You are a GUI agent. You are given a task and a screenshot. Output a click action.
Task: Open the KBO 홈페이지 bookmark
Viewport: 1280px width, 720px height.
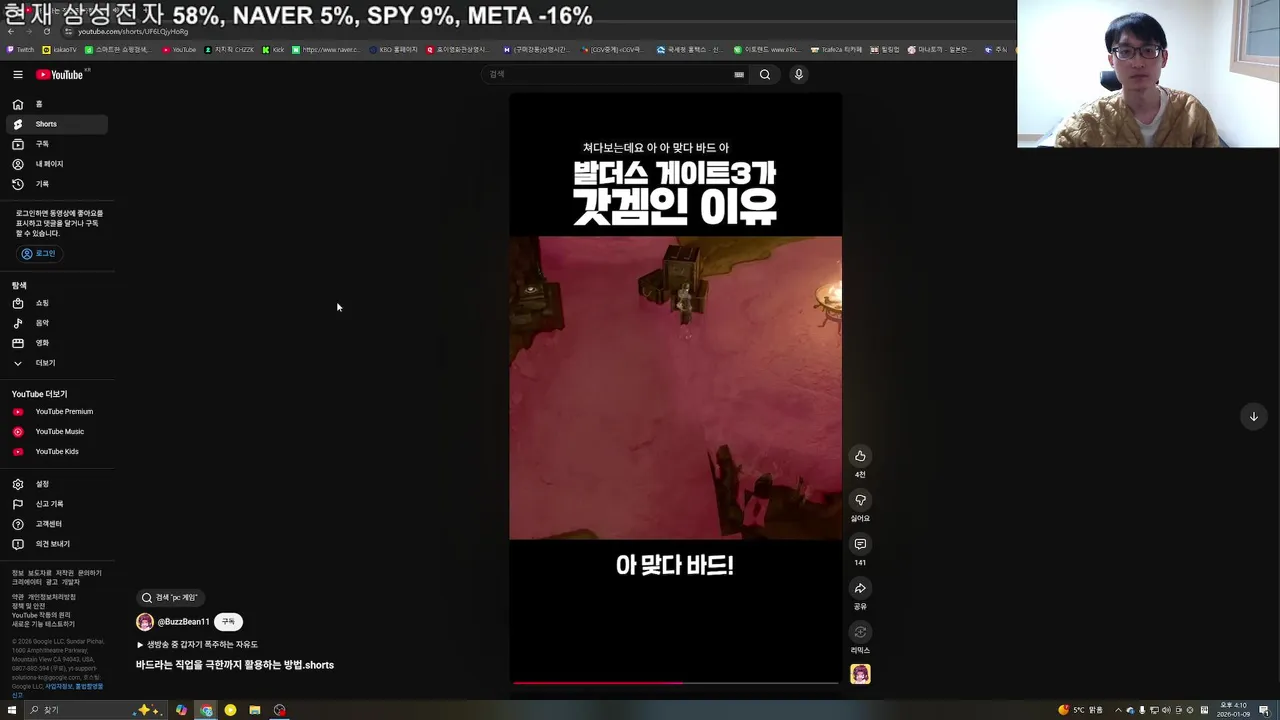tap(393, 49)
